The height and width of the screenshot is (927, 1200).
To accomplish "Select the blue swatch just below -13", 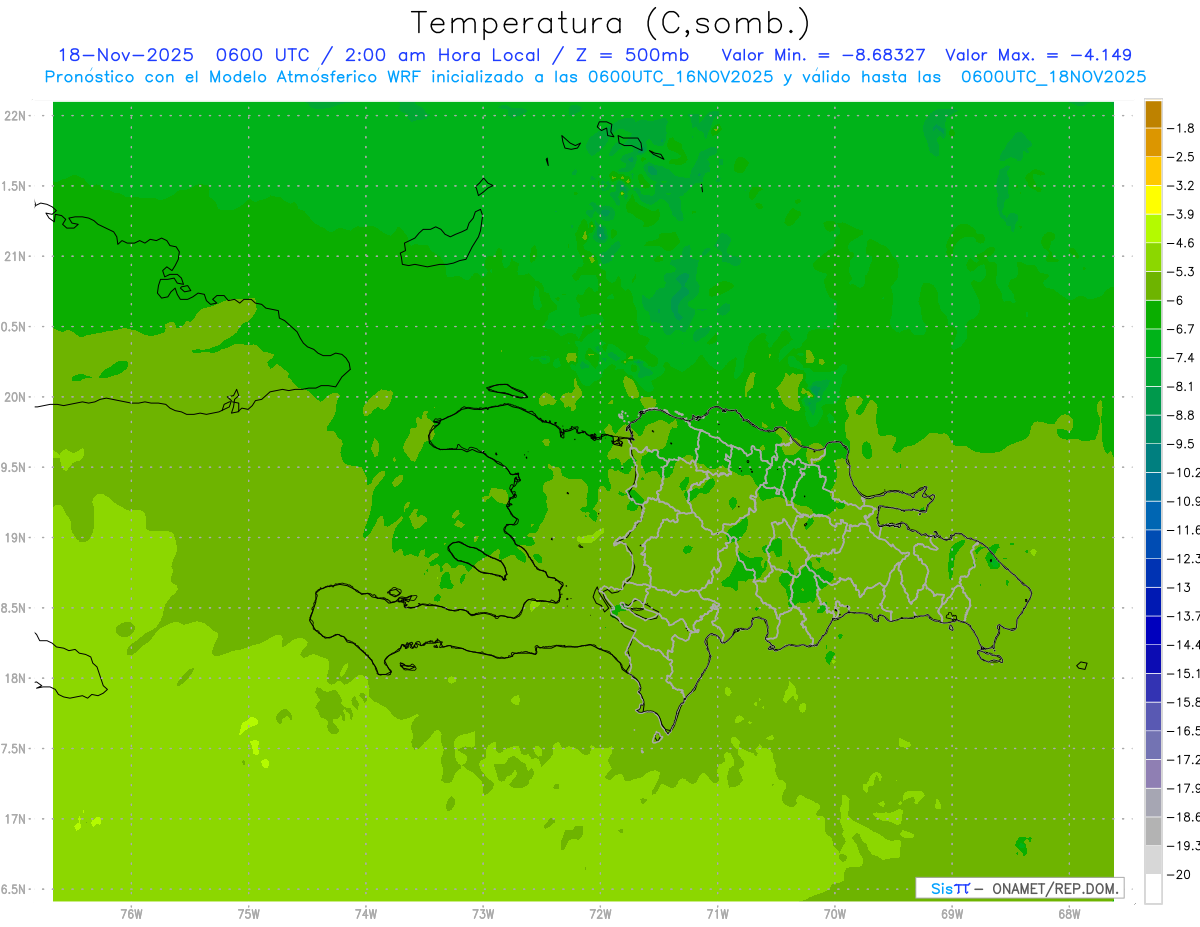I will [x=1153, y=601].
